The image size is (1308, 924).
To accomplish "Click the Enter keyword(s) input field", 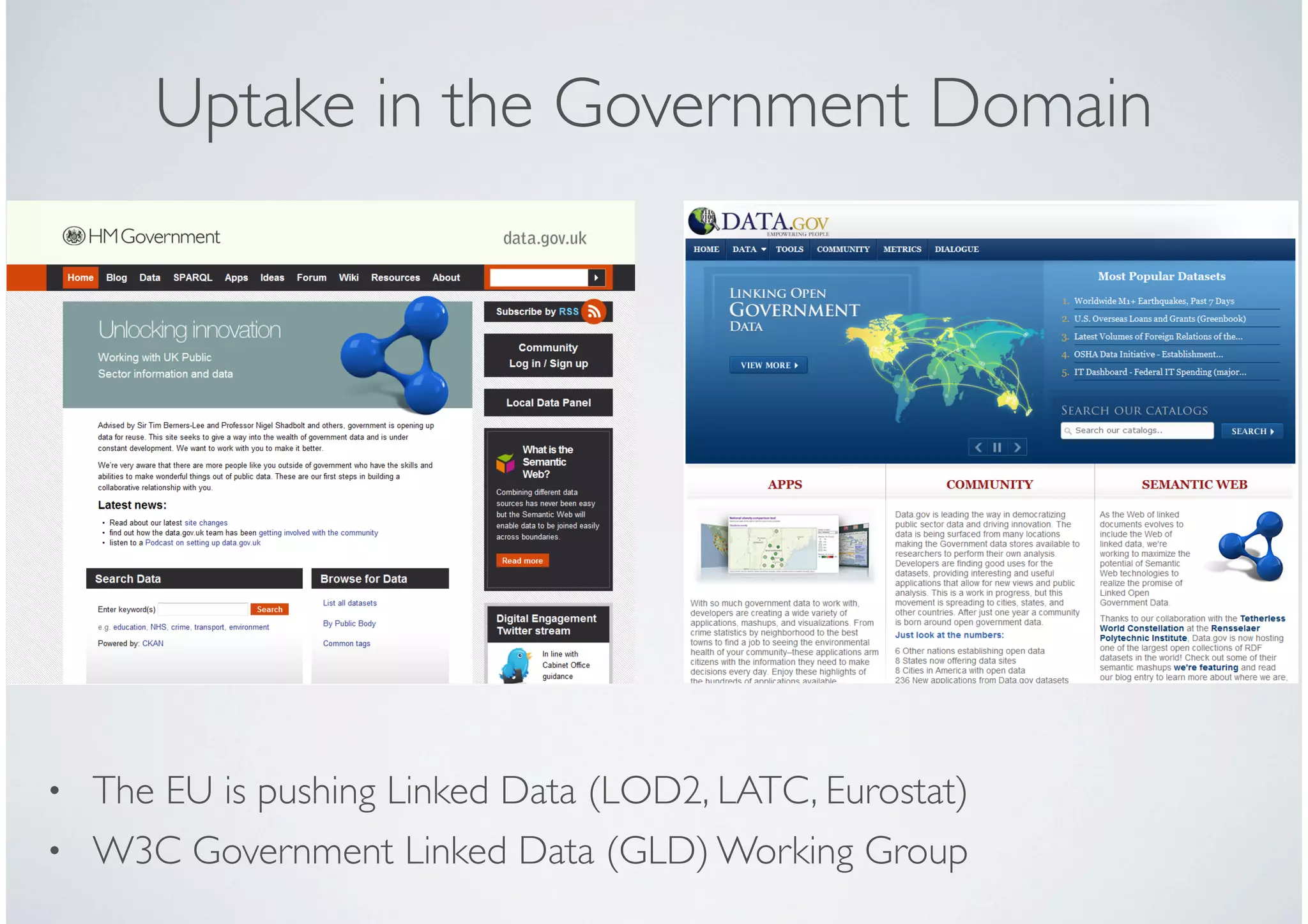I will [203, 609].
